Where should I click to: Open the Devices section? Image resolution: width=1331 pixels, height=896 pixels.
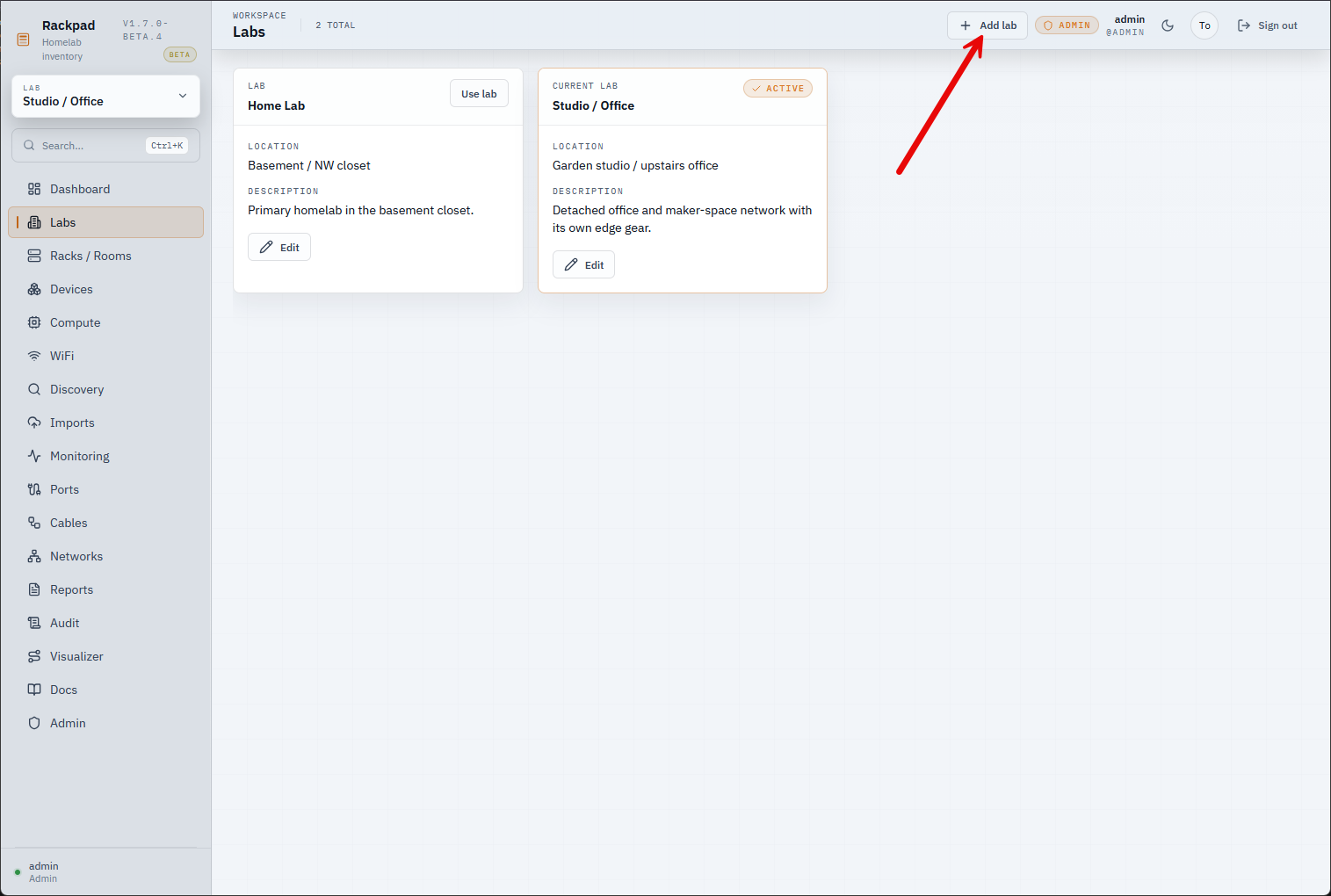(x=105, y=289)
